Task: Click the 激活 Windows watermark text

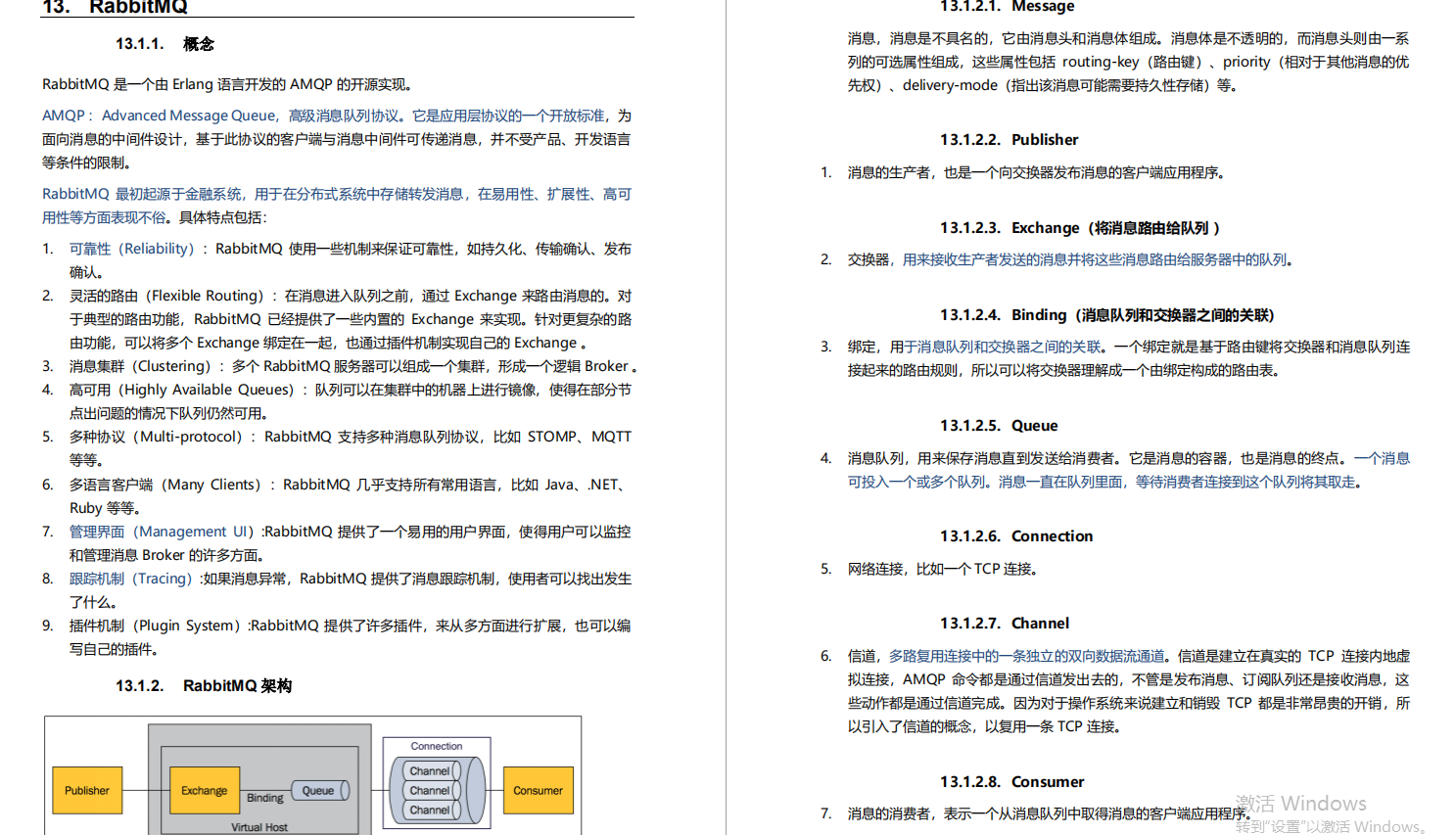Action: (1298, 802)
